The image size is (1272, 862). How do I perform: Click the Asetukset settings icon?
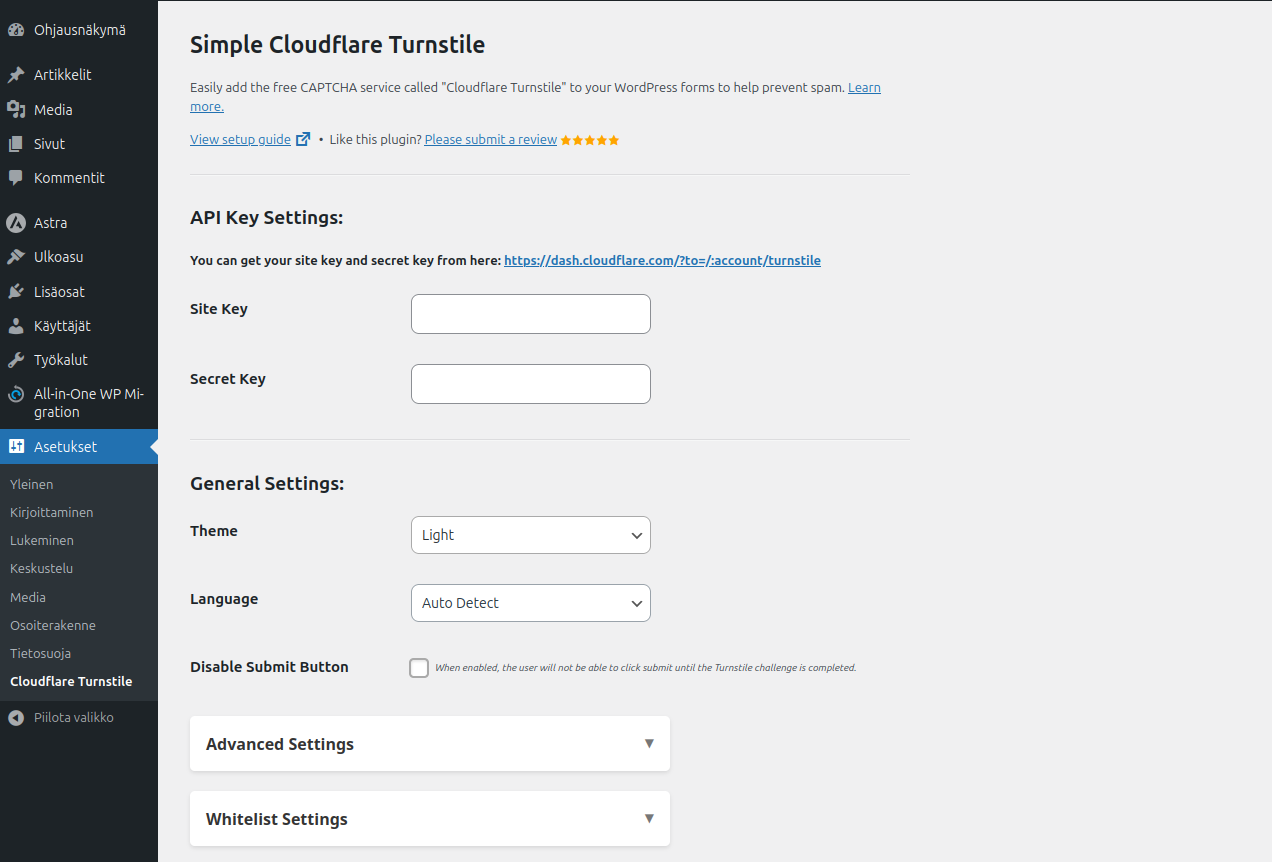(16, 447)
